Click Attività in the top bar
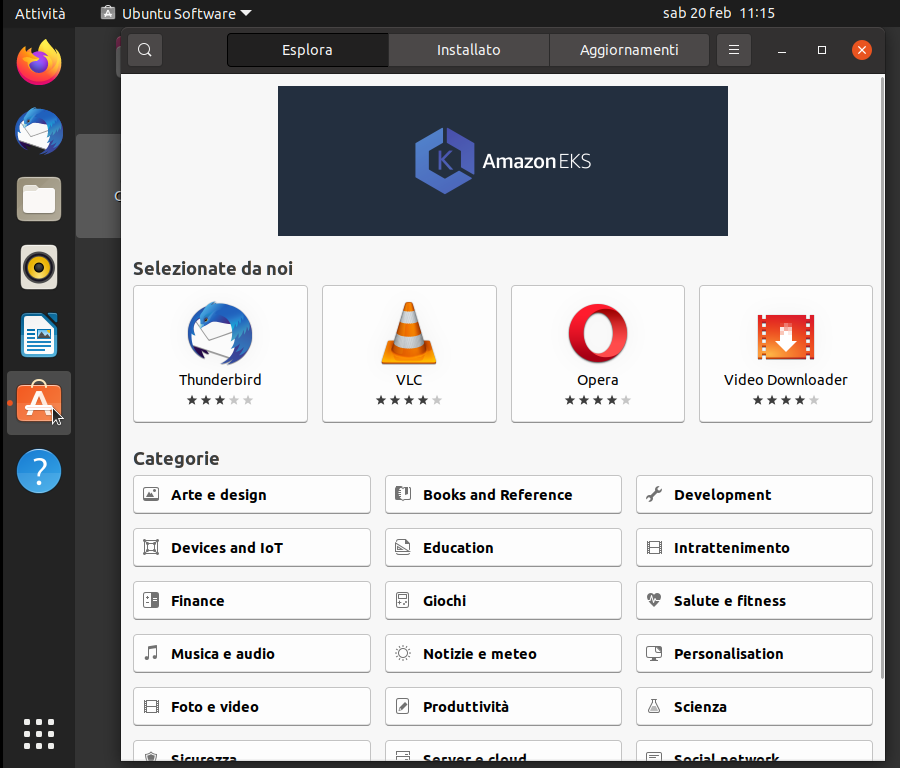The width and height of the screenshot is (900, 768). point(40,13)
